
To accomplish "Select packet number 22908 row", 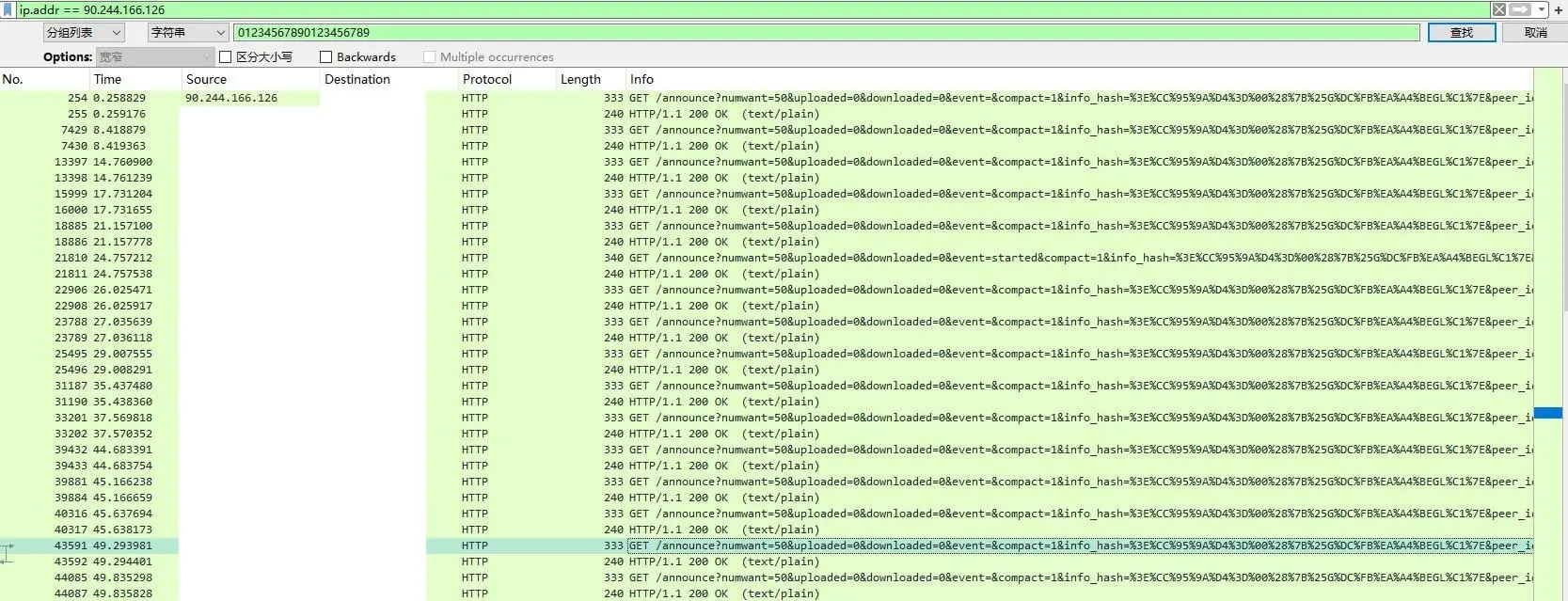I will click(x=767, y=306).
